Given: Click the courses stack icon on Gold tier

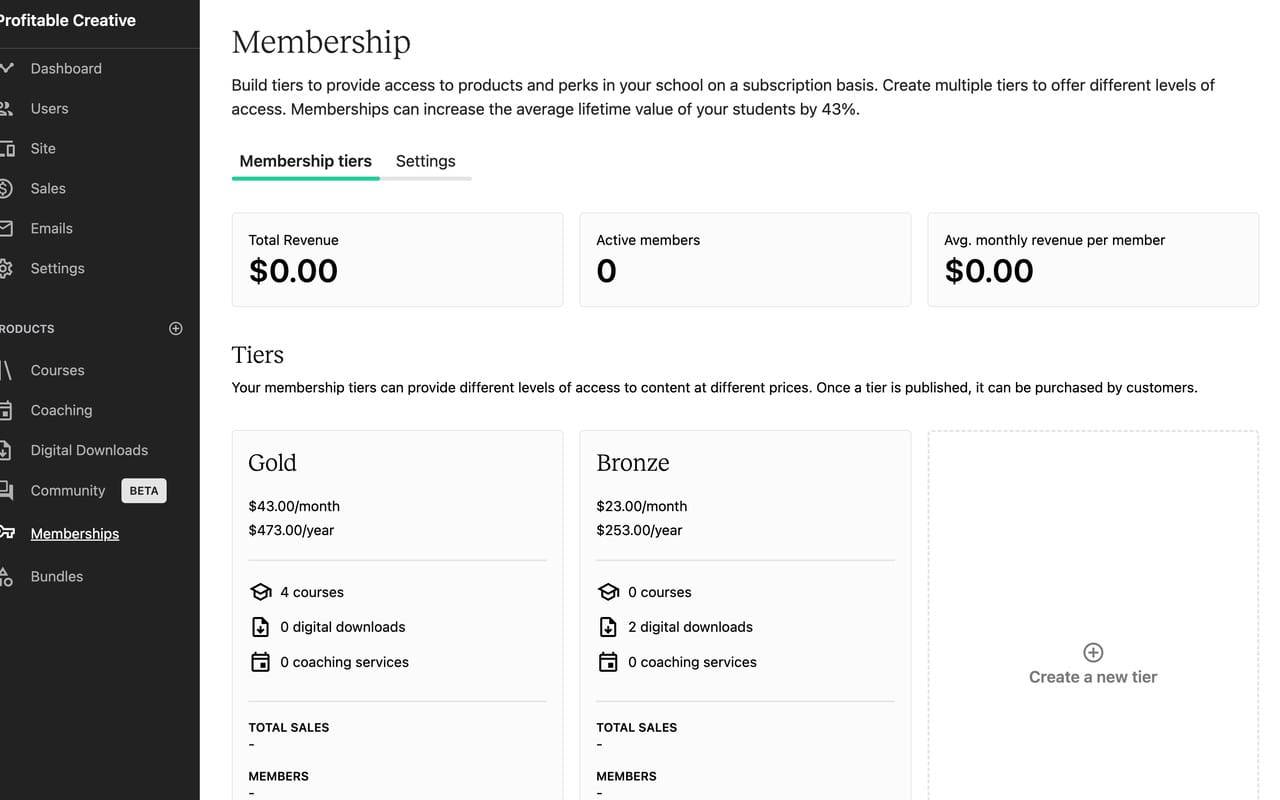Looking at the screenshot, I should (x=261, y=591).
